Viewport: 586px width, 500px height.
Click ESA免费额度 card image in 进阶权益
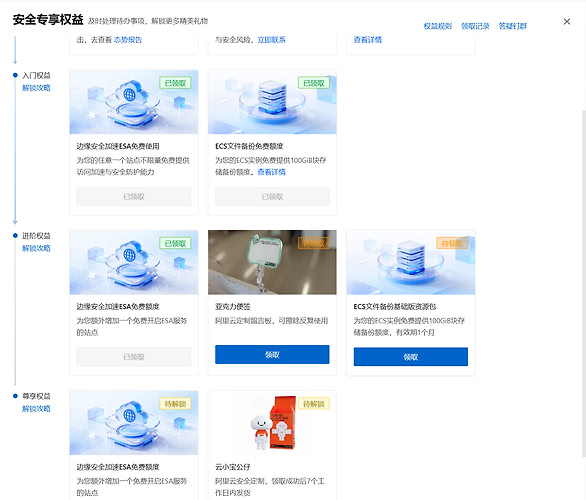[134, 262]
